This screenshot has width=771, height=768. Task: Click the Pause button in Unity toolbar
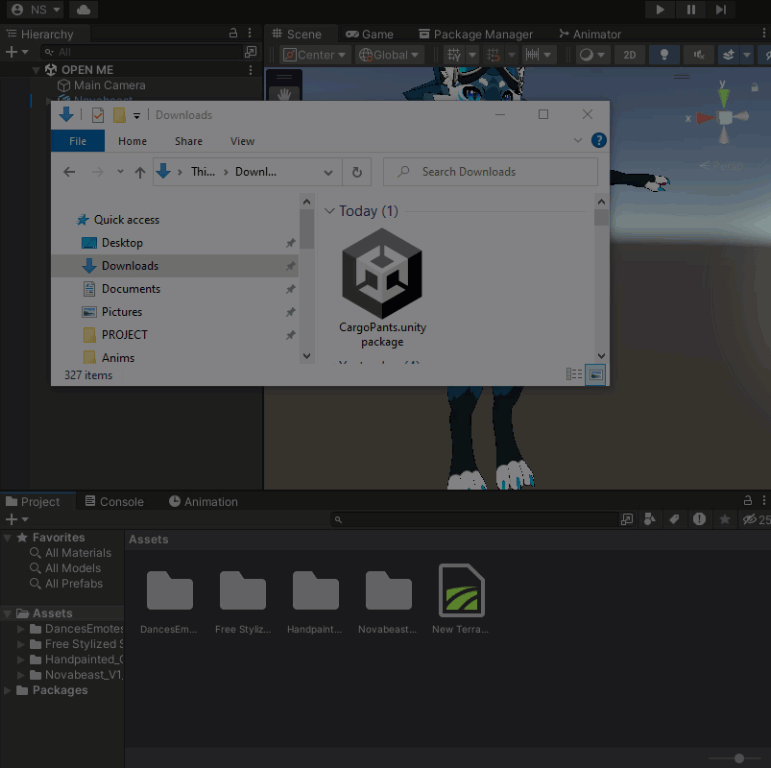click(x=691, y=9)
